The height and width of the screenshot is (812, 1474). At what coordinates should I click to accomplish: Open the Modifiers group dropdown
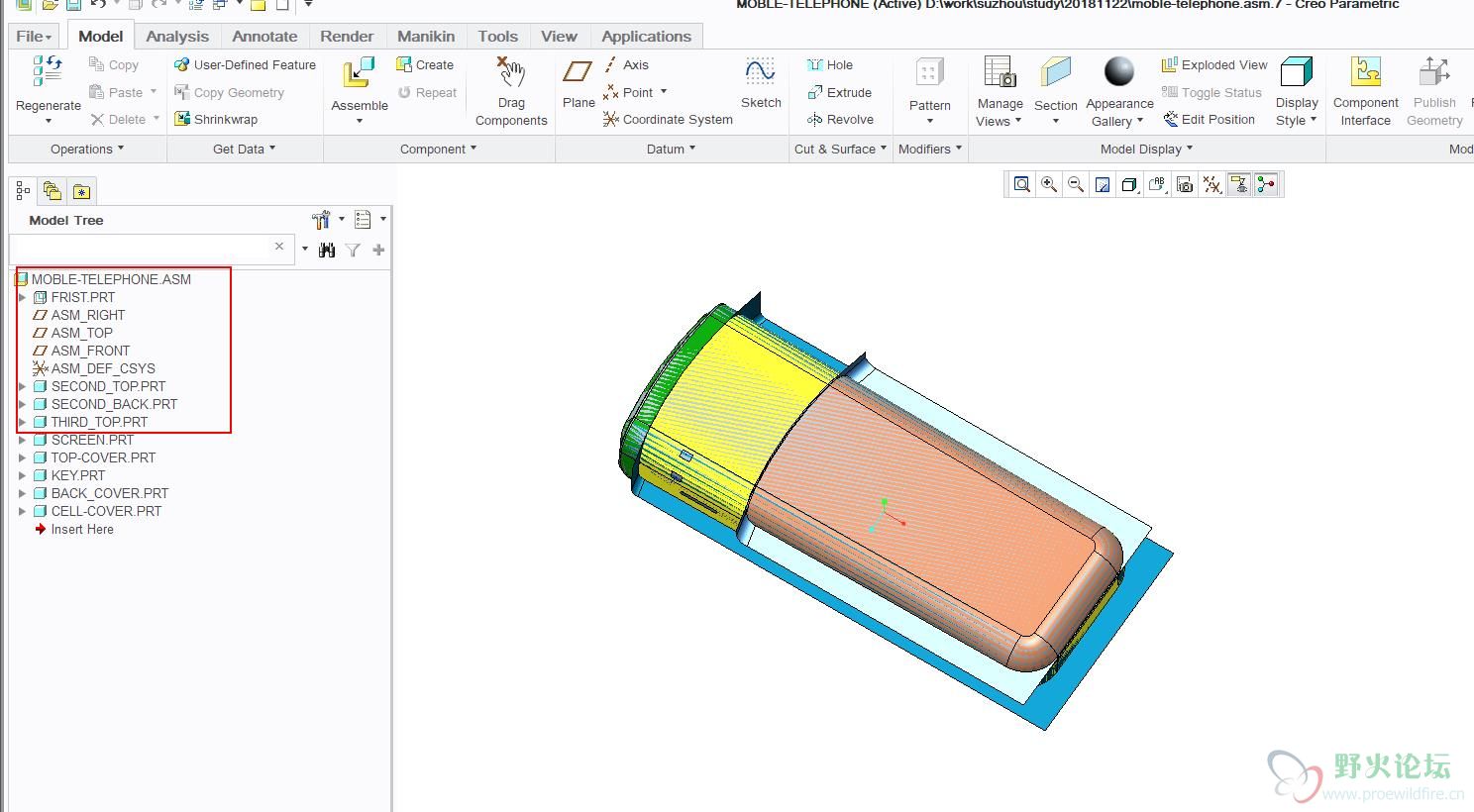click(930, 149)
